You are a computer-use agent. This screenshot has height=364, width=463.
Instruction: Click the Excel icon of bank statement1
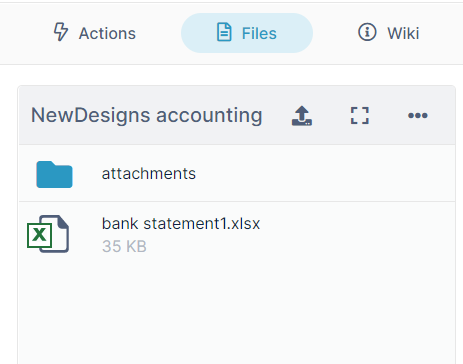tap(48, 234)
